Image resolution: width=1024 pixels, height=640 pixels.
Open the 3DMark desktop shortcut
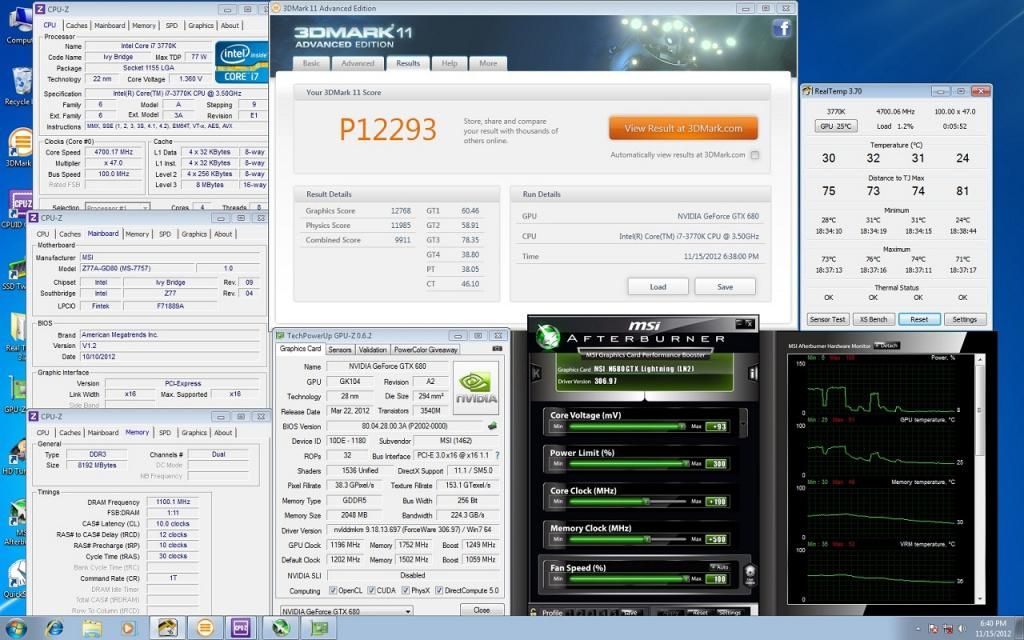tap(20, 148)
